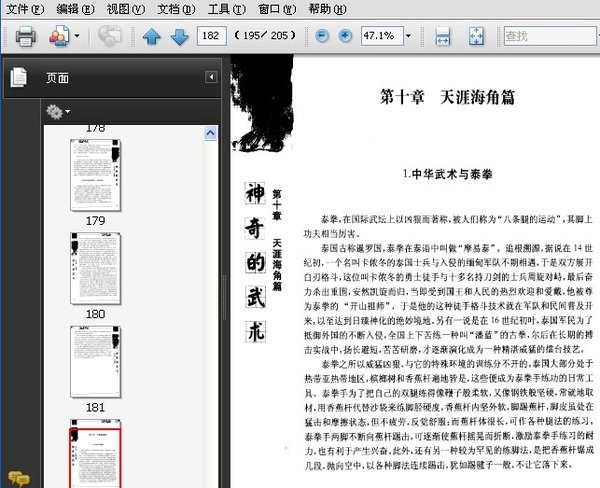Screen dimensions: 600x488
Task: Select the fit one full page icon
Action: tap(476, 36)
